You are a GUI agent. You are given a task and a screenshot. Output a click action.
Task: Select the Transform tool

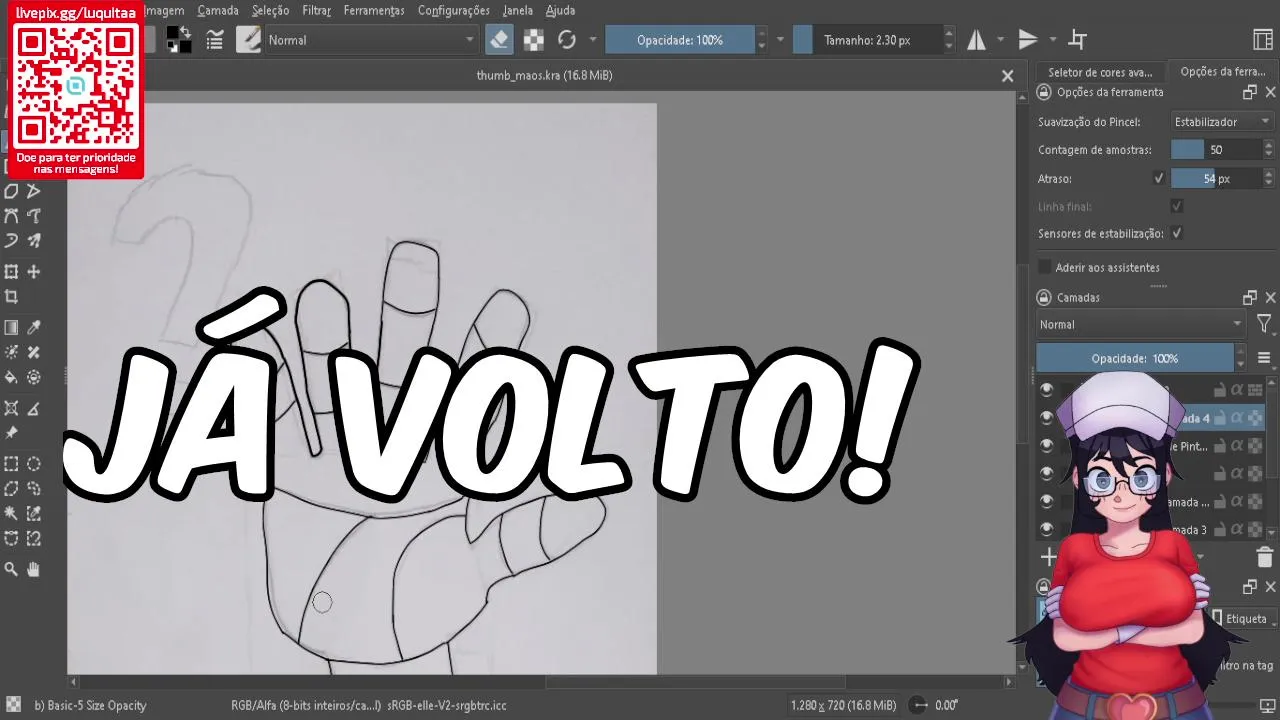click(11, 272)
